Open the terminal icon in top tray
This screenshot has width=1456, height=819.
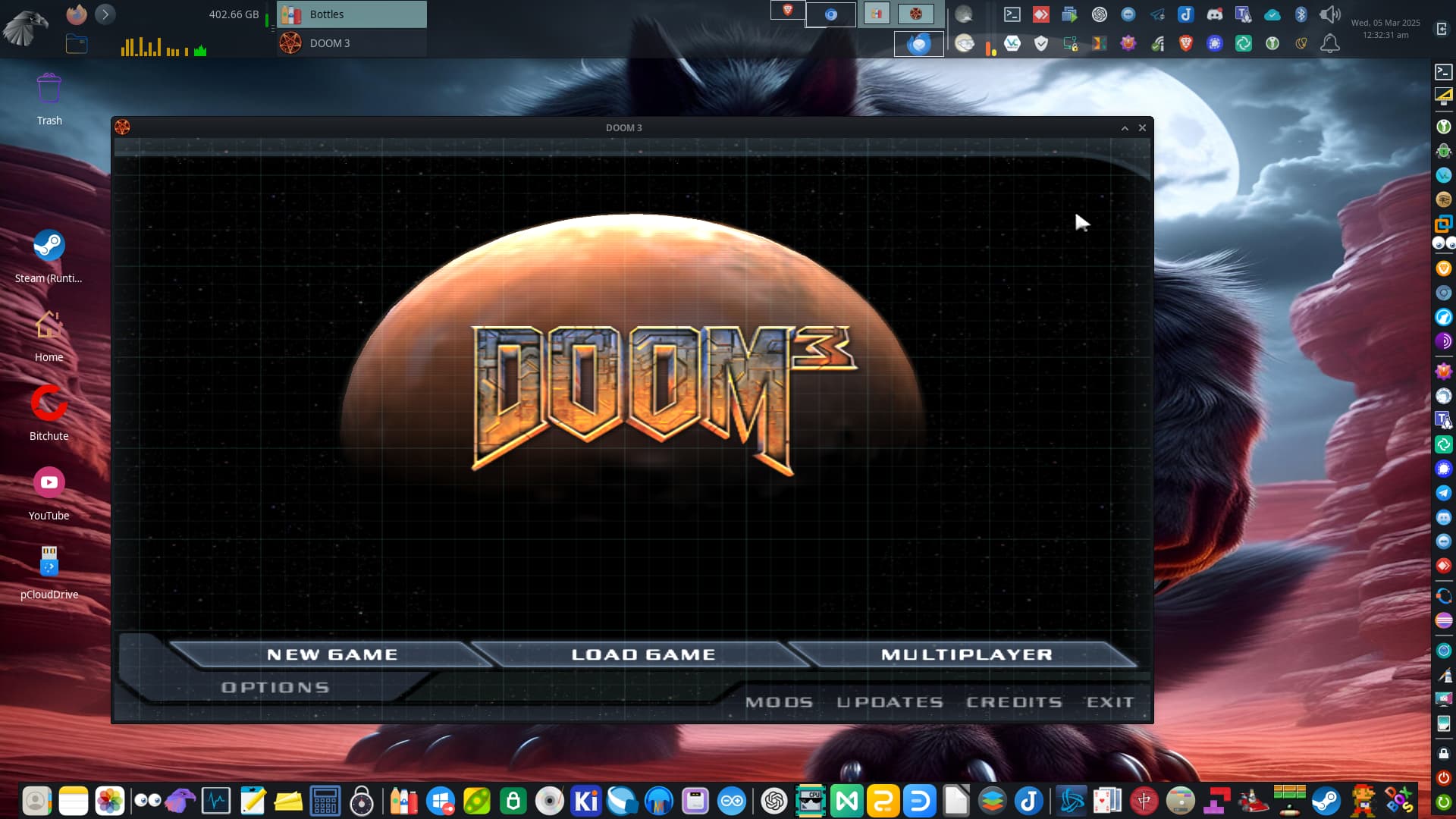click(x=1012, y=14)
